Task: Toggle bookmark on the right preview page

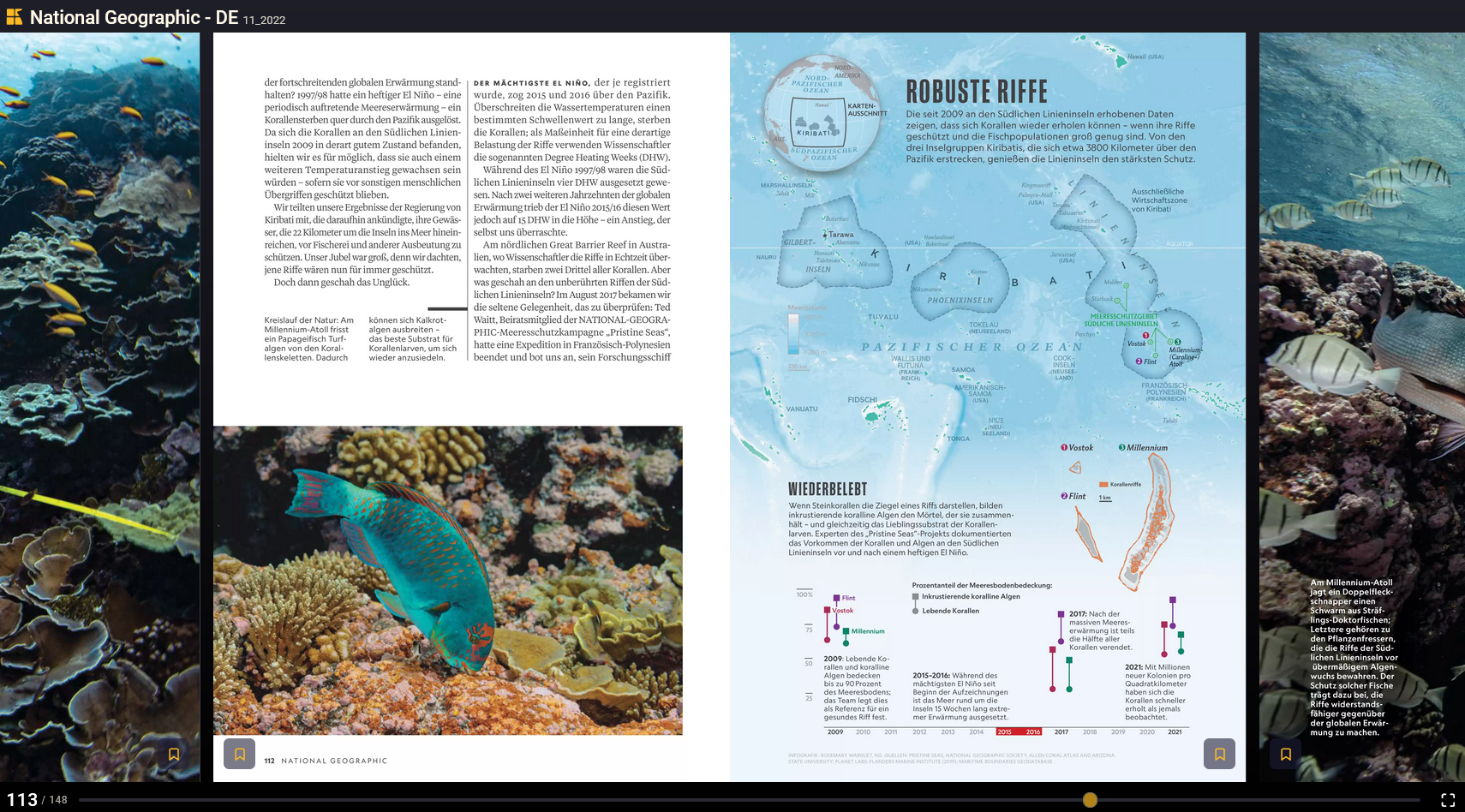Action: click(1285, 754)
